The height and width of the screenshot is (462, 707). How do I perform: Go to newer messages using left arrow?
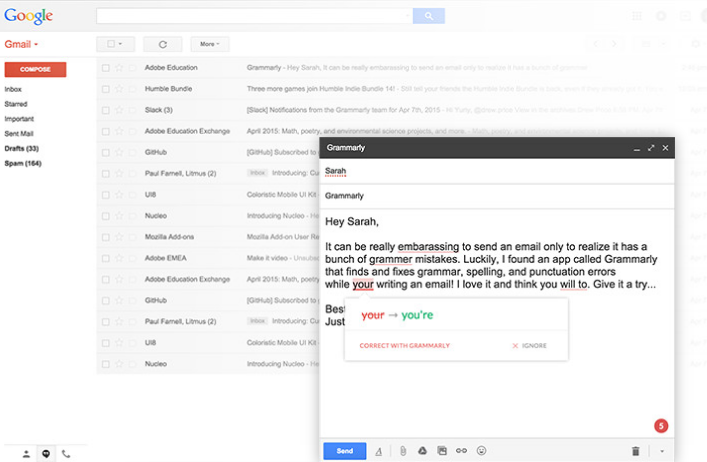tap(596, 44)
